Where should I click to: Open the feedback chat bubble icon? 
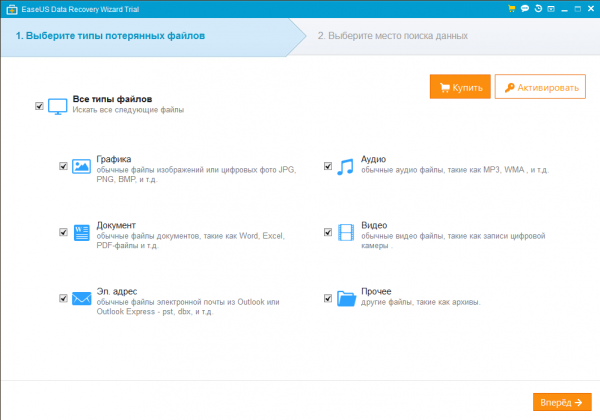coord(525,8)
